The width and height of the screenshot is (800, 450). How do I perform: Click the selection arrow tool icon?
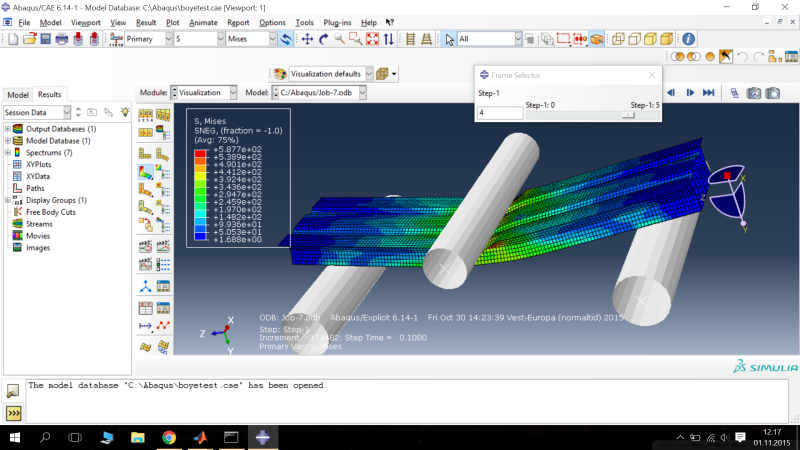tap(449, 39)
